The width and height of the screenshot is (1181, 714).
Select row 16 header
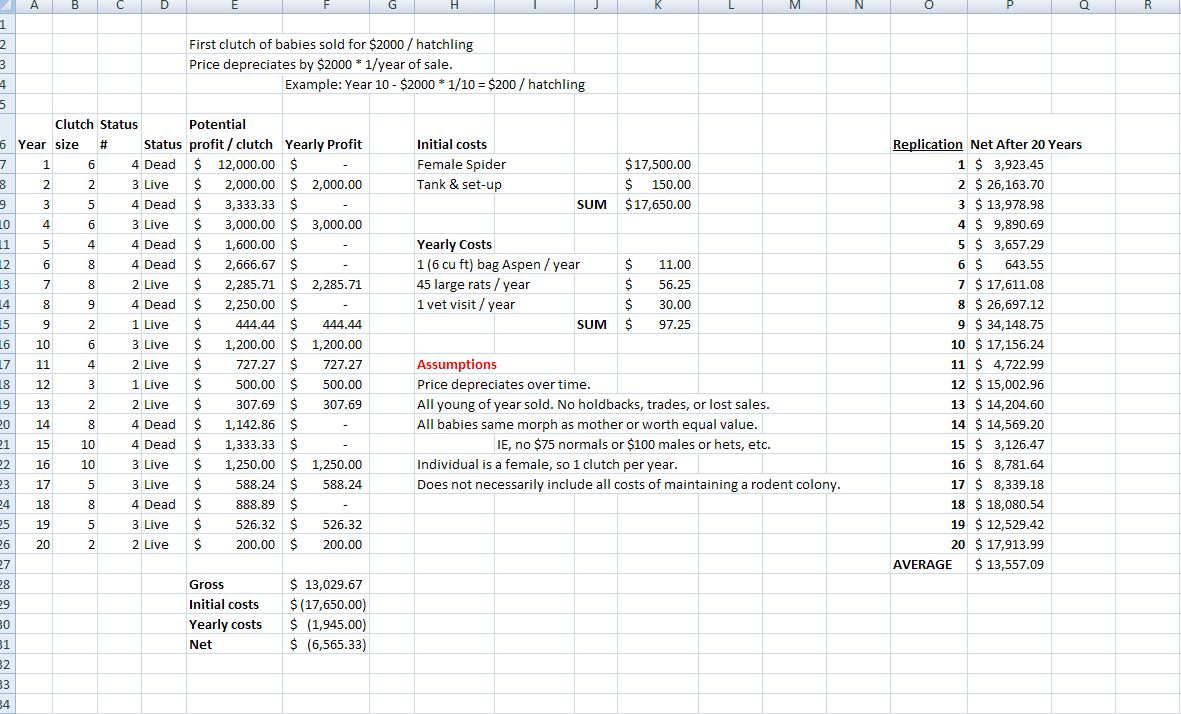(7, 344)
